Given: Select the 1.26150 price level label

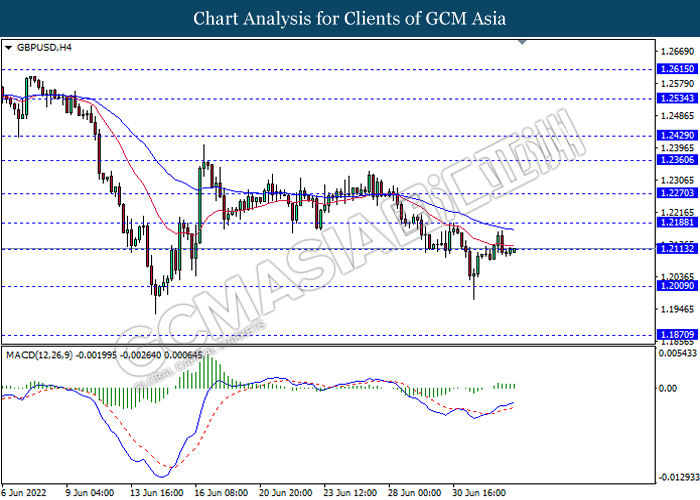Looking at the screenshot, I should click(677, 69).
